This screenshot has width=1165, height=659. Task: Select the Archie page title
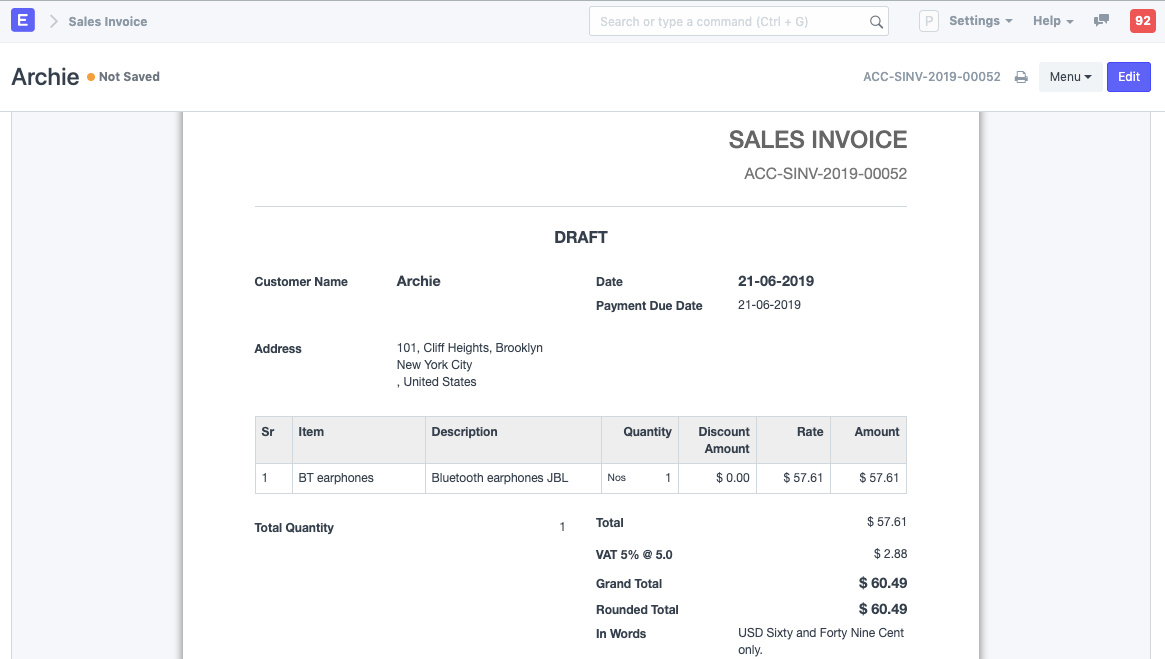[45, 76]
